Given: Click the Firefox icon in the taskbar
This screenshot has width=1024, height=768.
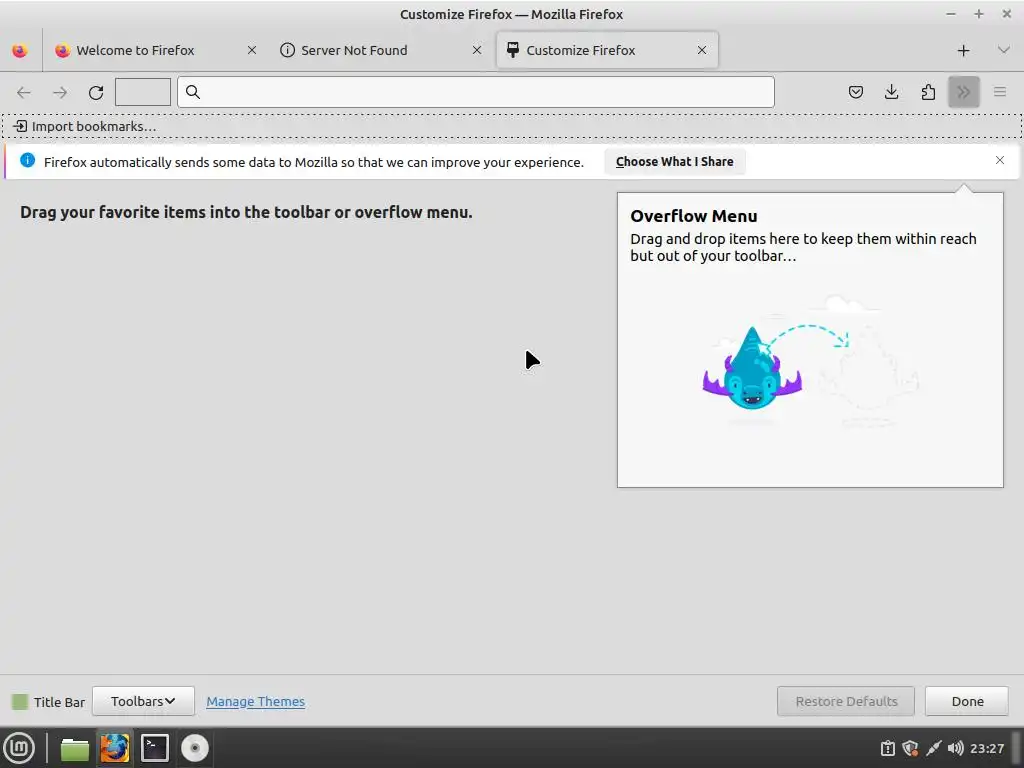Looking at the screenshot, I should [114, 748].
